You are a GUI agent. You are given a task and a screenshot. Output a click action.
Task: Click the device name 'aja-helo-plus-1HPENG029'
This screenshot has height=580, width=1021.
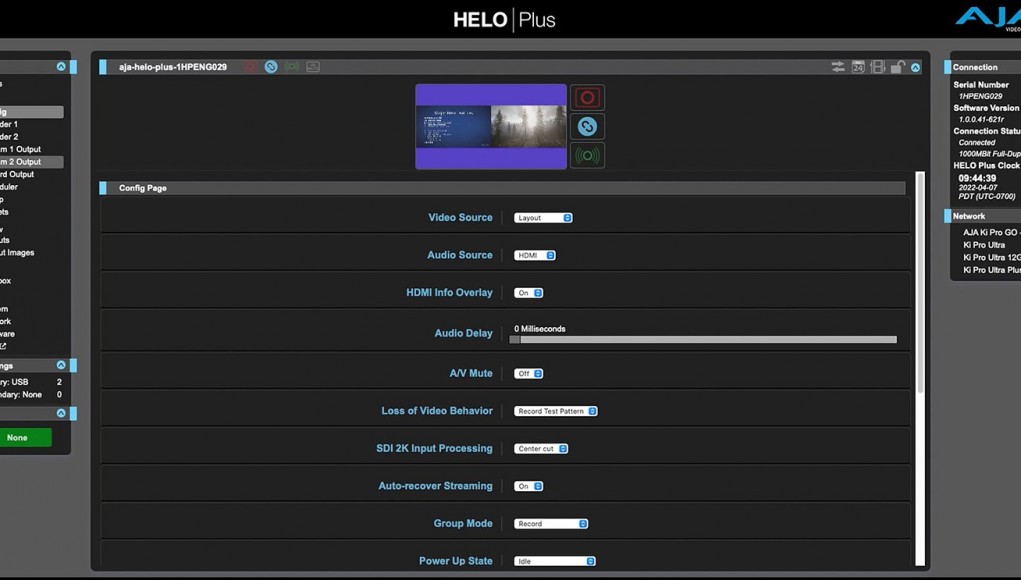click(173, 67)
